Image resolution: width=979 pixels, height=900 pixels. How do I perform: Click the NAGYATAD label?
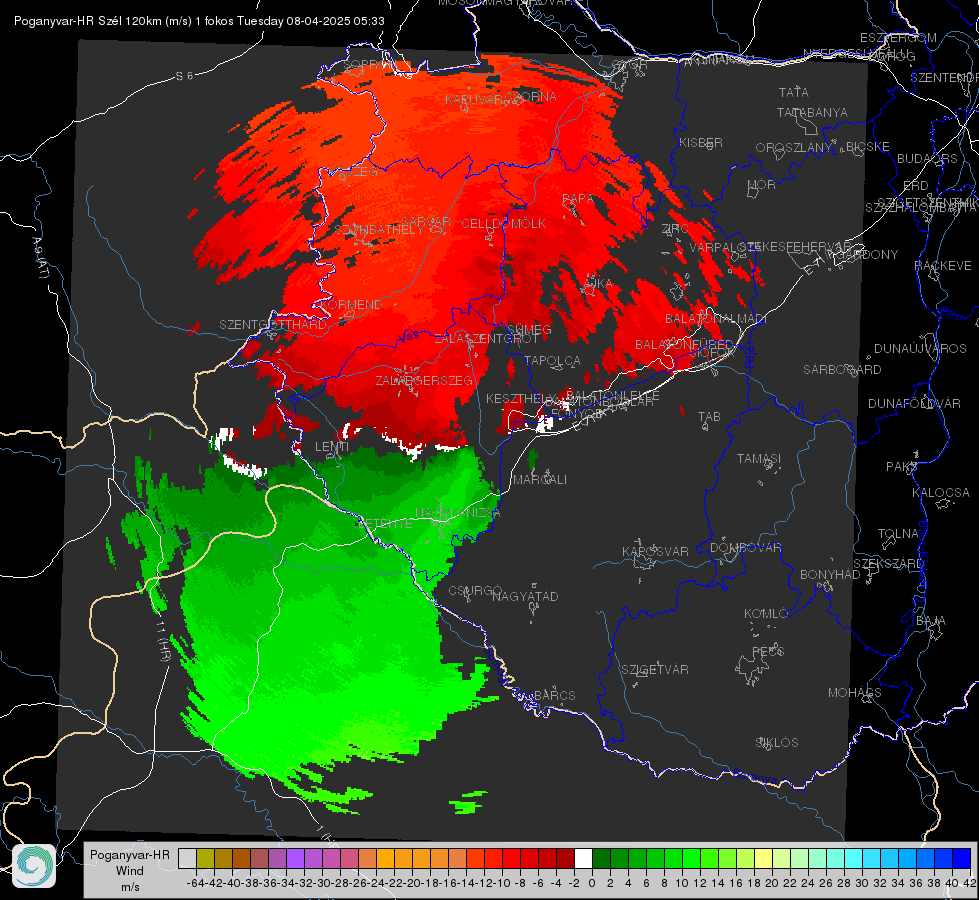[525, 596]
